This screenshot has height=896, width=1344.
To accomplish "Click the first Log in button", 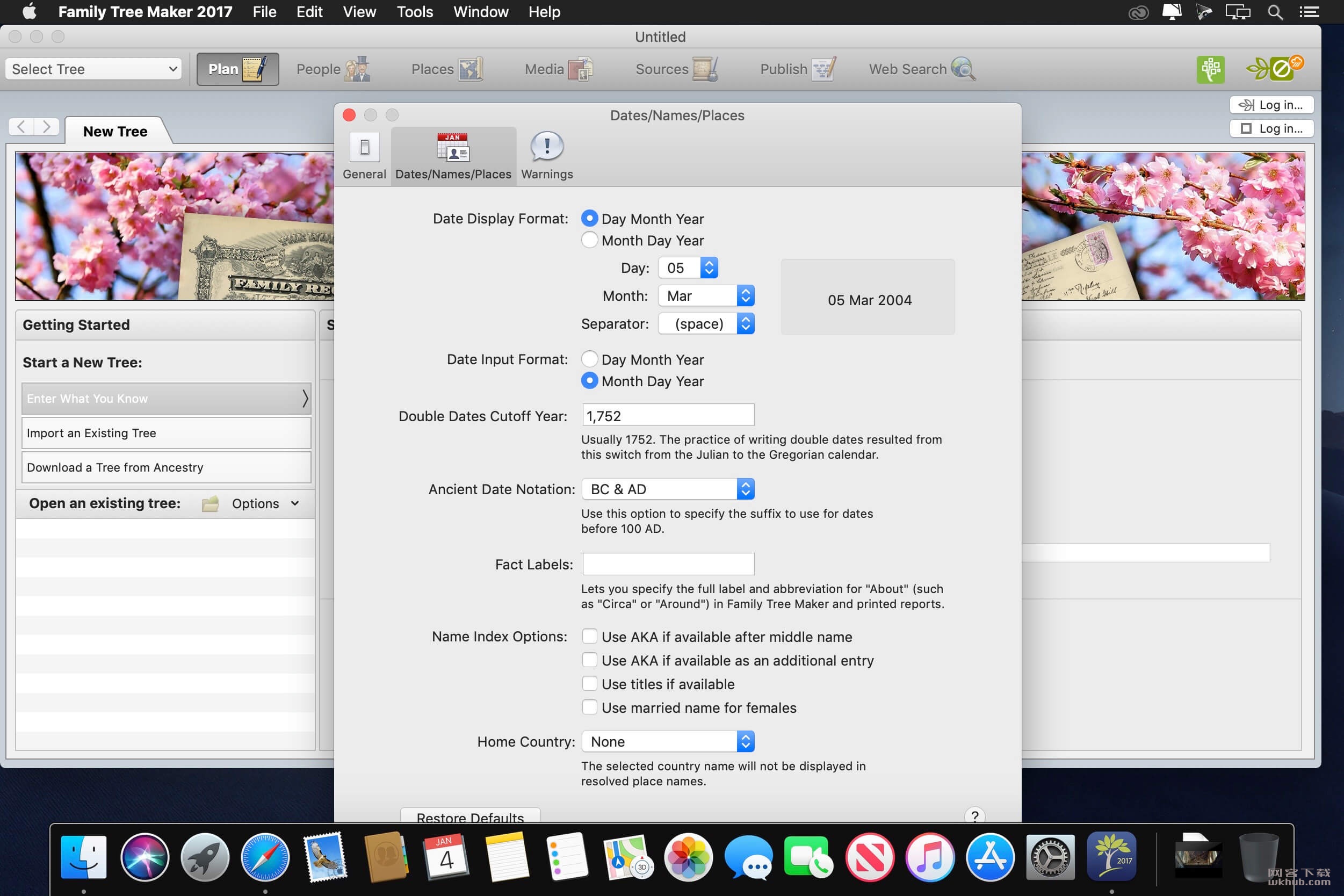I will click(x=1271, y=105).
